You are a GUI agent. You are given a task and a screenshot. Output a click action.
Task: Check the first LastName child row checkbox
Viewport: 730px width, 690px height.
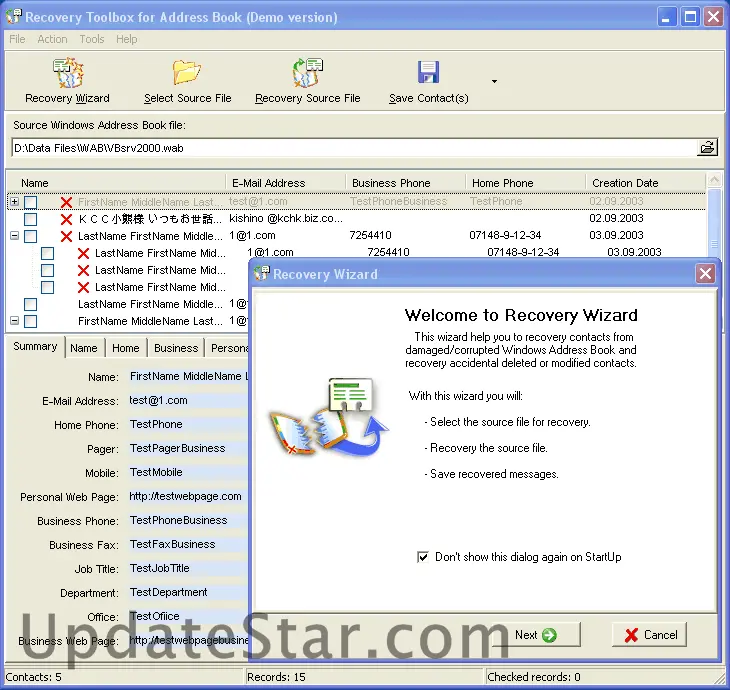tap(47, 253)
